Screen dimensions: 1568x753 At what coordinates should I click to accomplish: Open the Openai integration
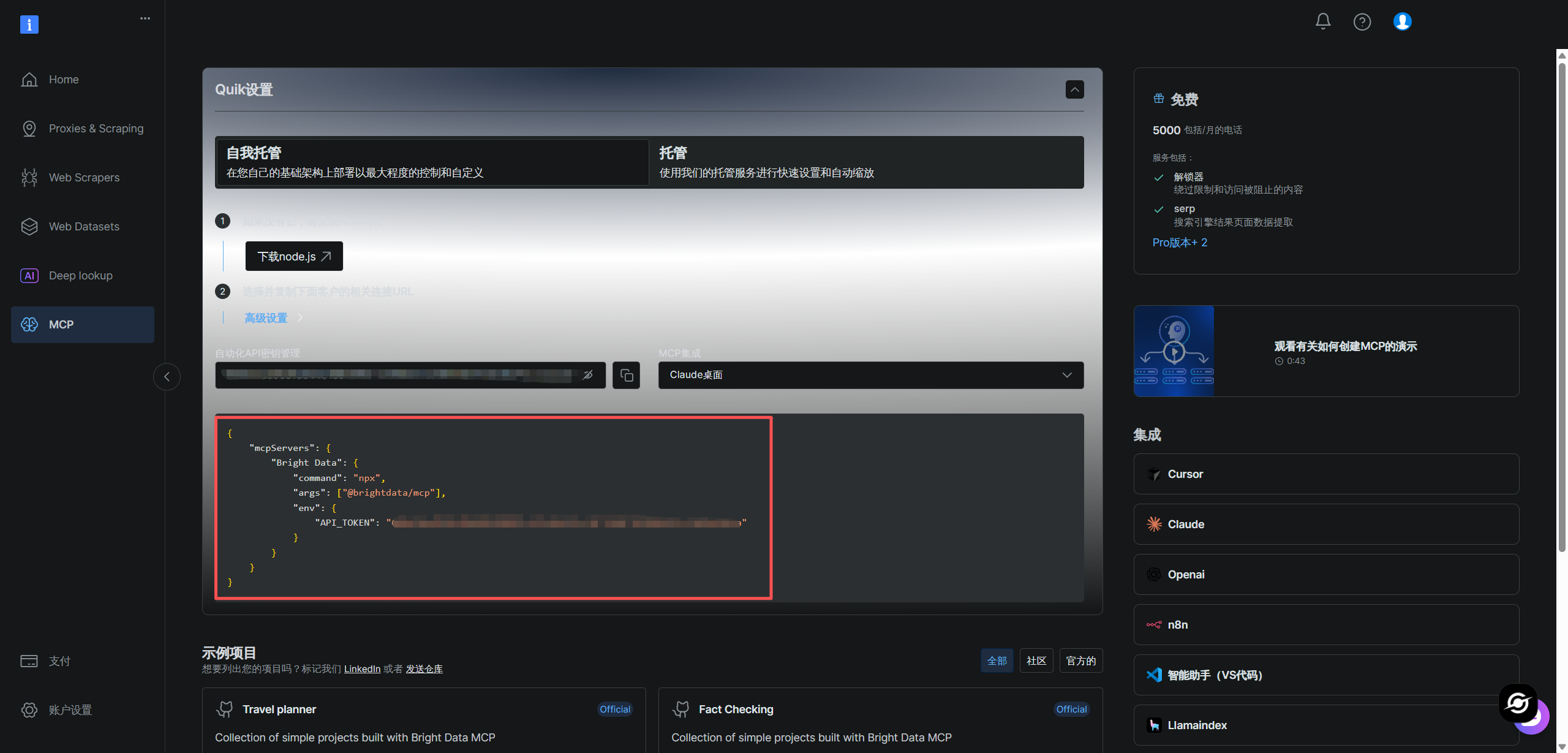(1326, 575)
